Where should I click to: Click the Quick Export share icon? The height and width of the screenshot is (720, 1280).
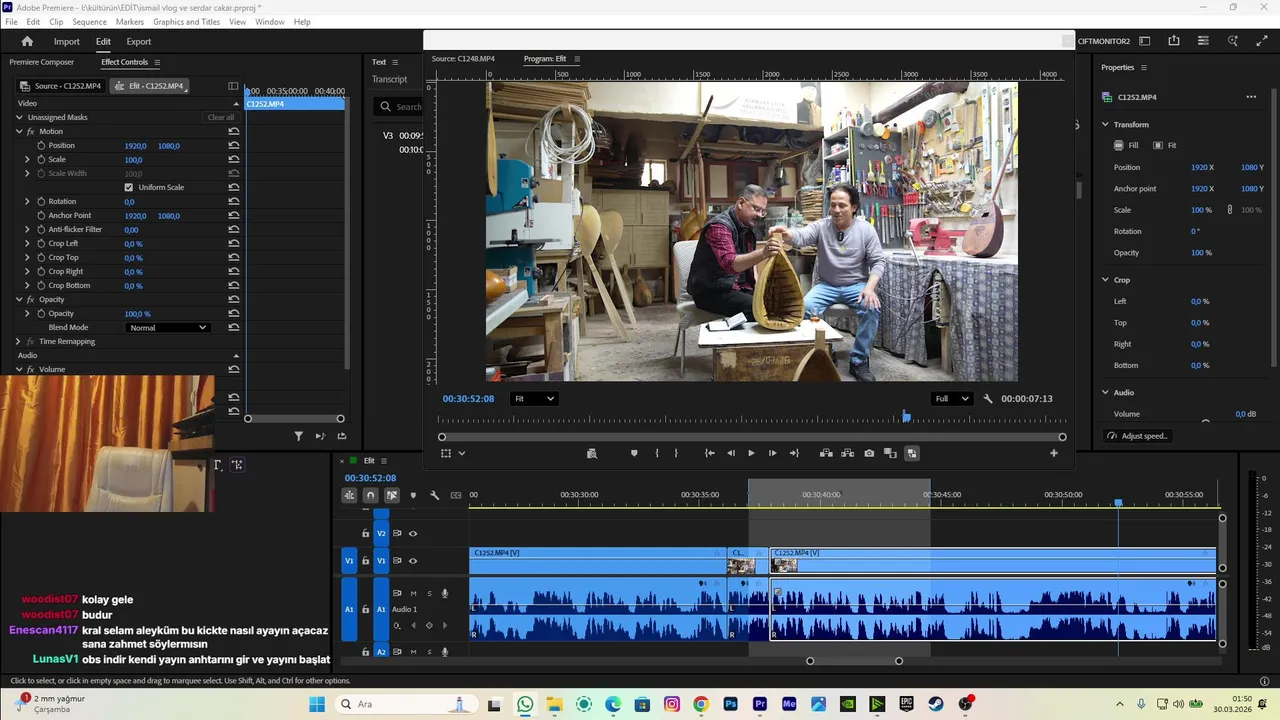(x=1174, y=41)
